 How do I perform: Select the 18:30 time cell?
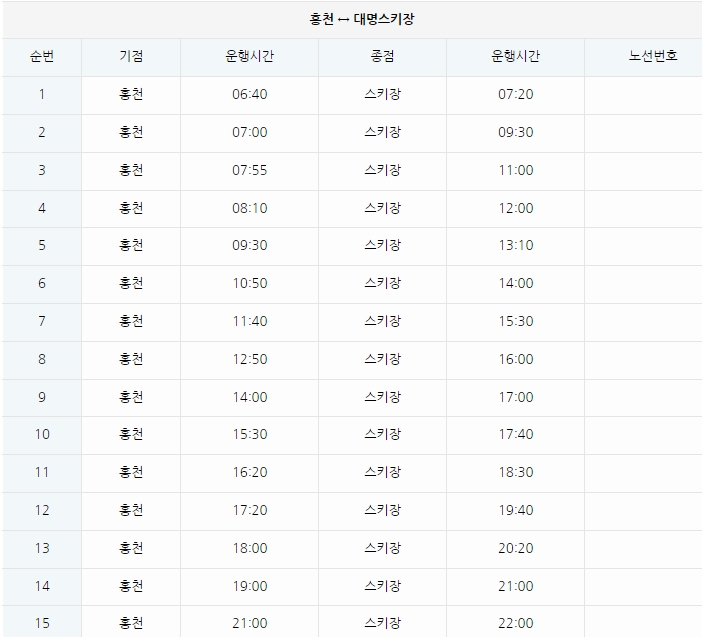515,472
